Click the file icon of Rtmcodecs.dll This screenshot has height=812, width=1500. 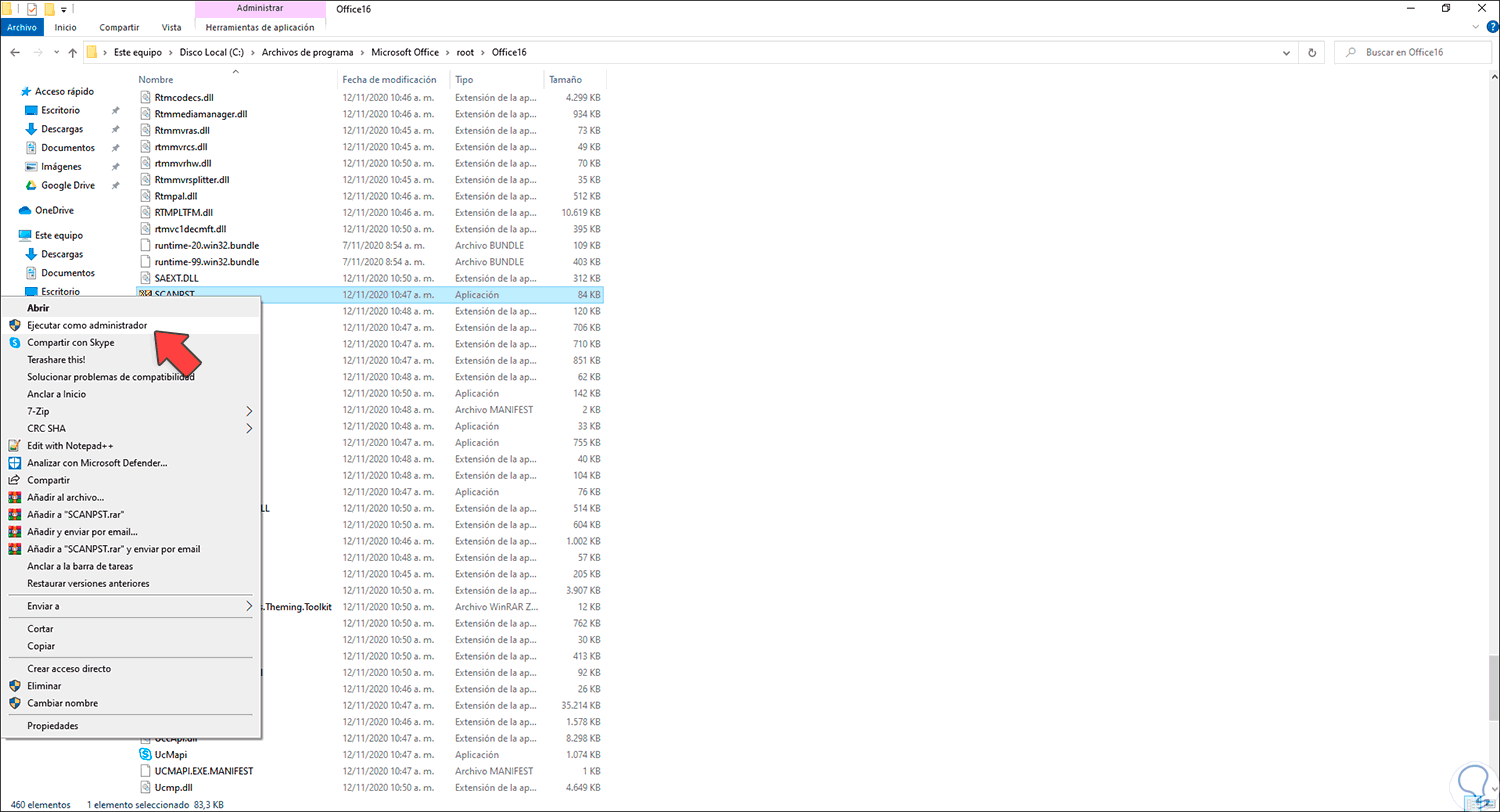click(x=146, y=98)
